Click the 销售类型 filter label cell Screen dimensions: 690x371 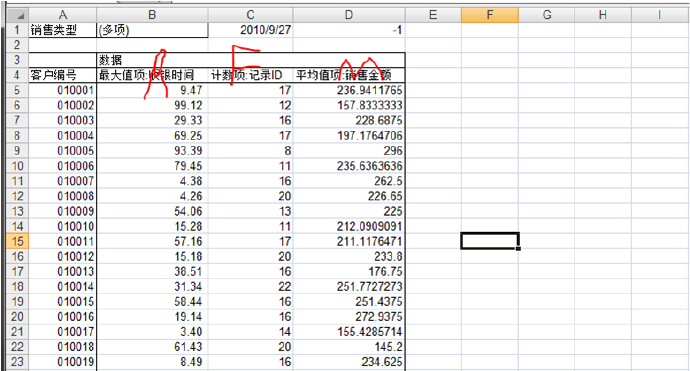pyautogui.click(x=62, y=30)
